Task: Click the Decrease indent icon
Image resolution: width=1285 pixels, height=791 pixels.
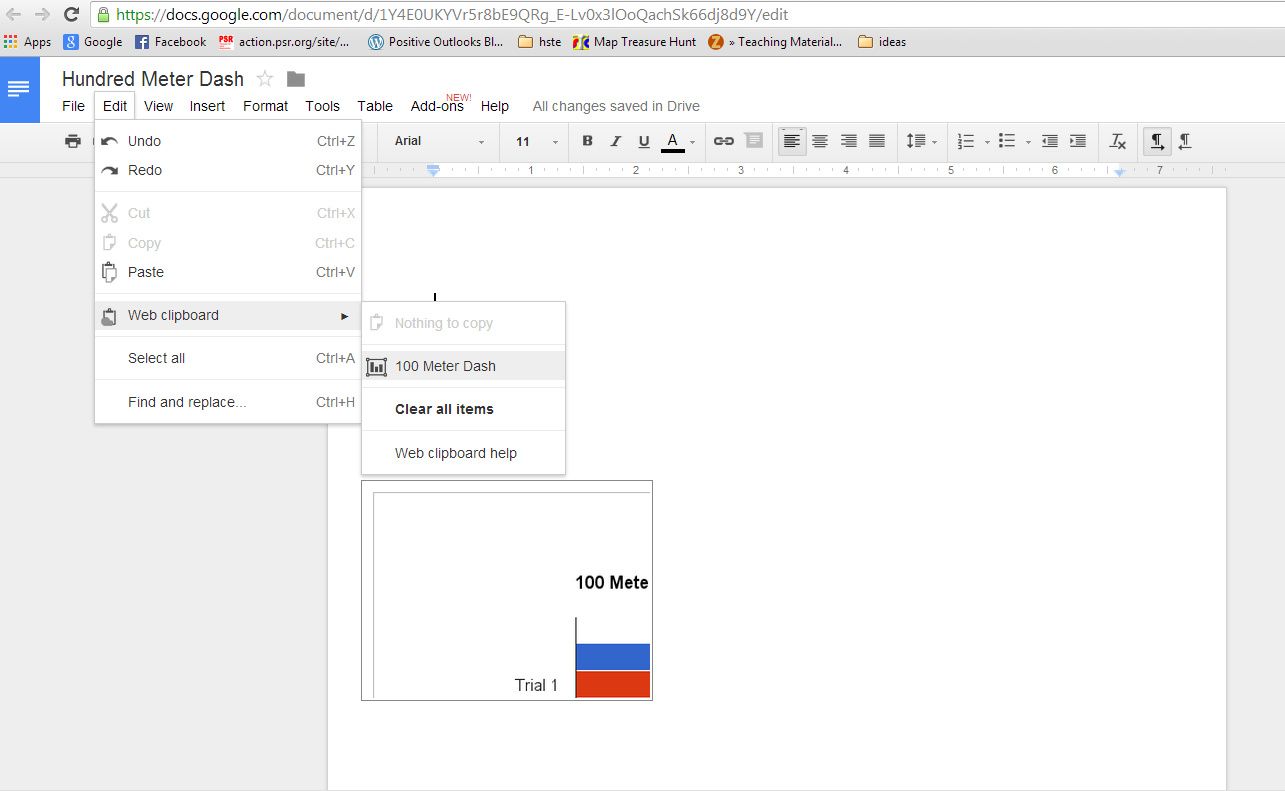Action: [x=1049, y=141]
